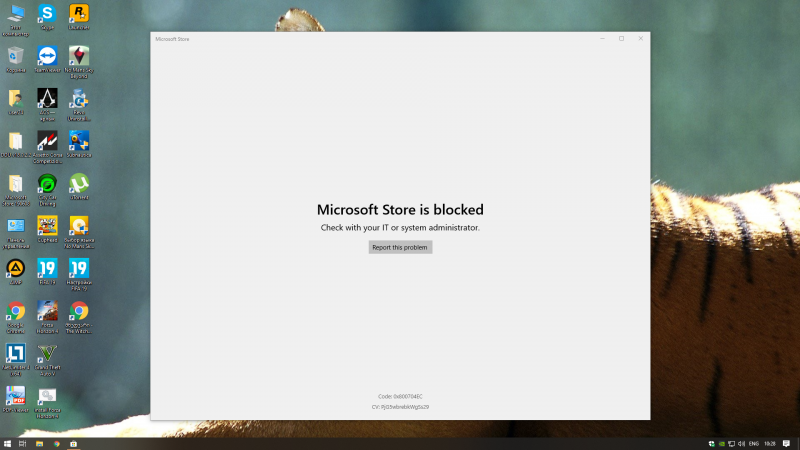Launch the Forza Horizon 4 desktop icon

[x=47, y=311]
